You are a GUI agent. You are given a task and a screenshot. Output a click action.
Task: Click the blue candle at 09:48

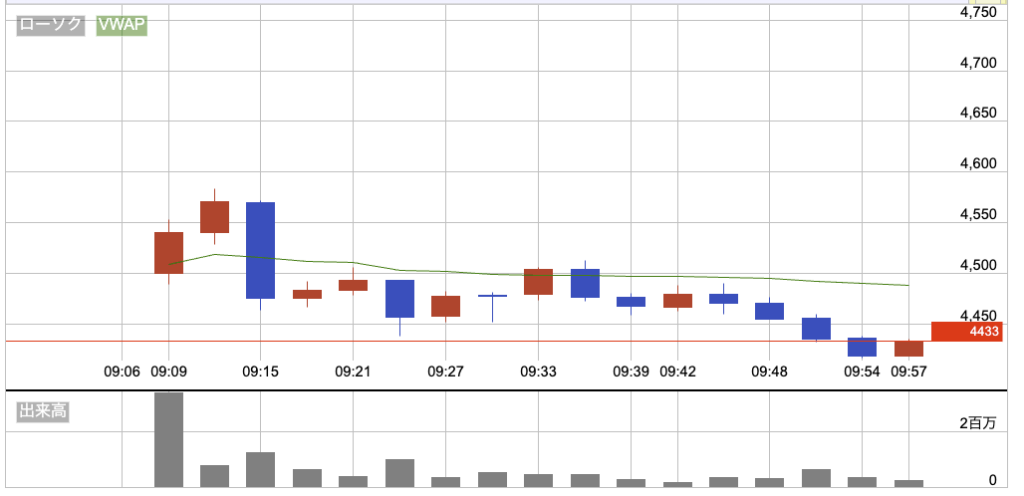[769, 311]
